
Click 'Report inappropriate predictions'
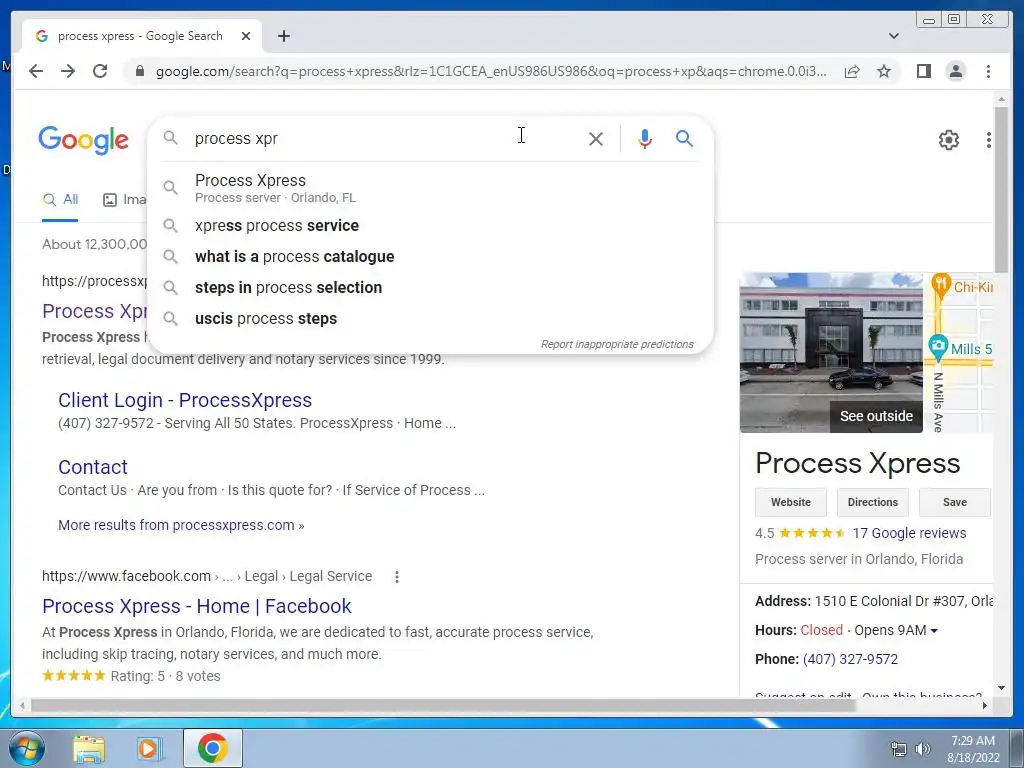[617, 344]
